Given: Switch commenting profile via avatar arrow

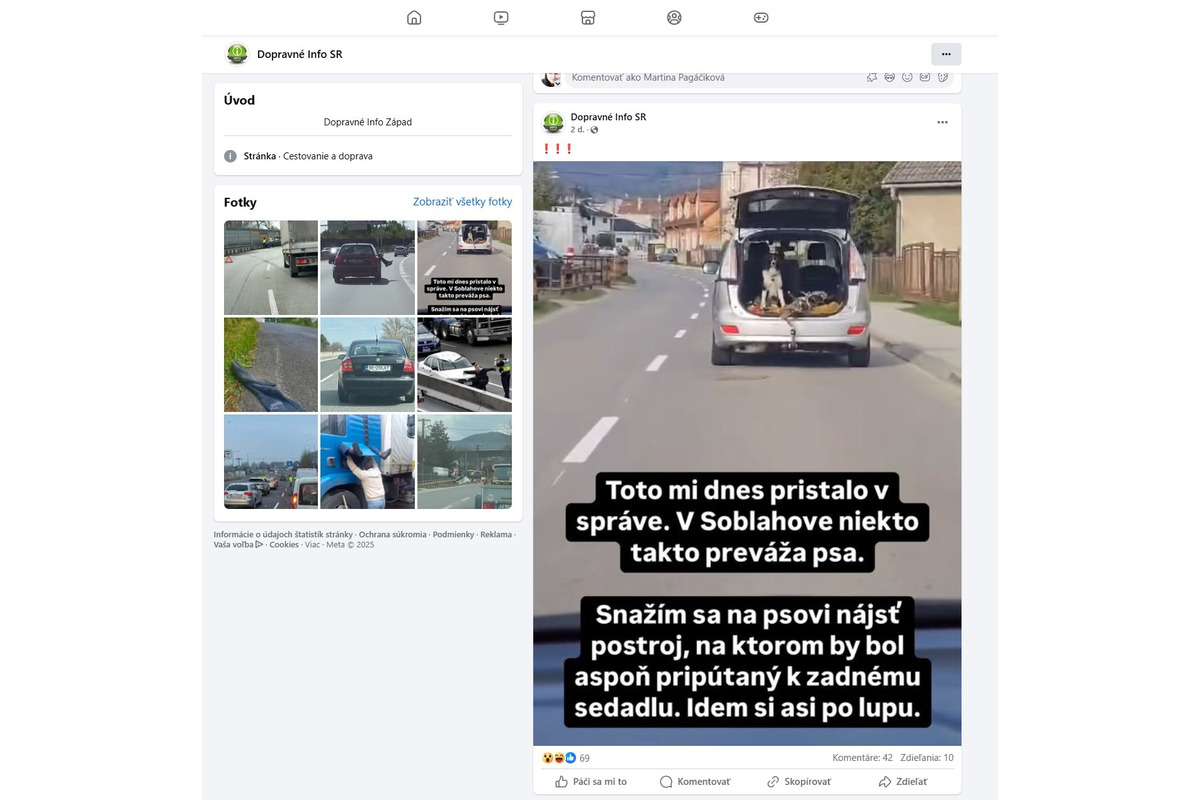Looking at the screenshot, I should tap(558, 84).
